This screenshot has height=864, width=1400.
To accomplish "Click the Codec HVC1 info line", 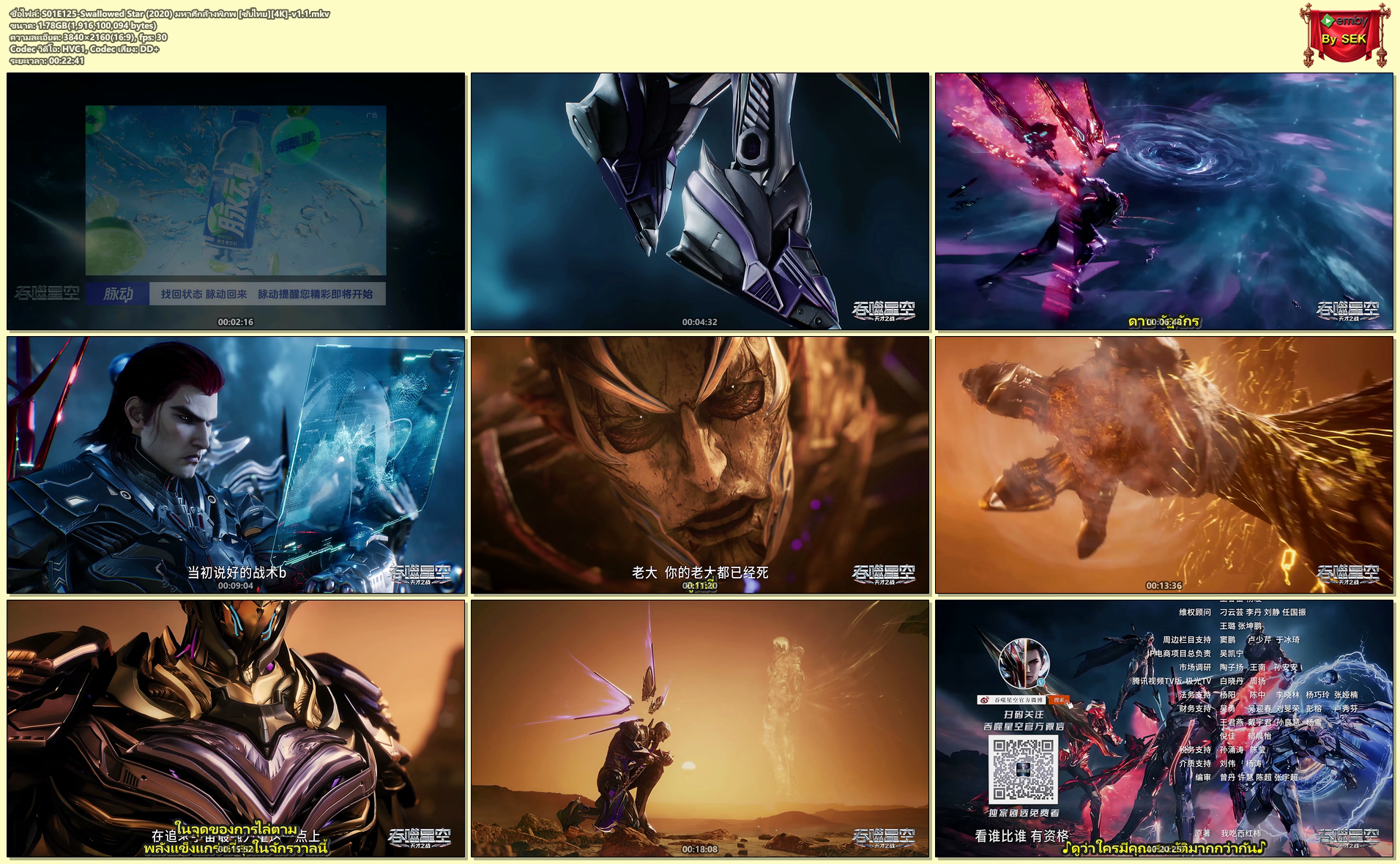I will [x=84, y=49].
